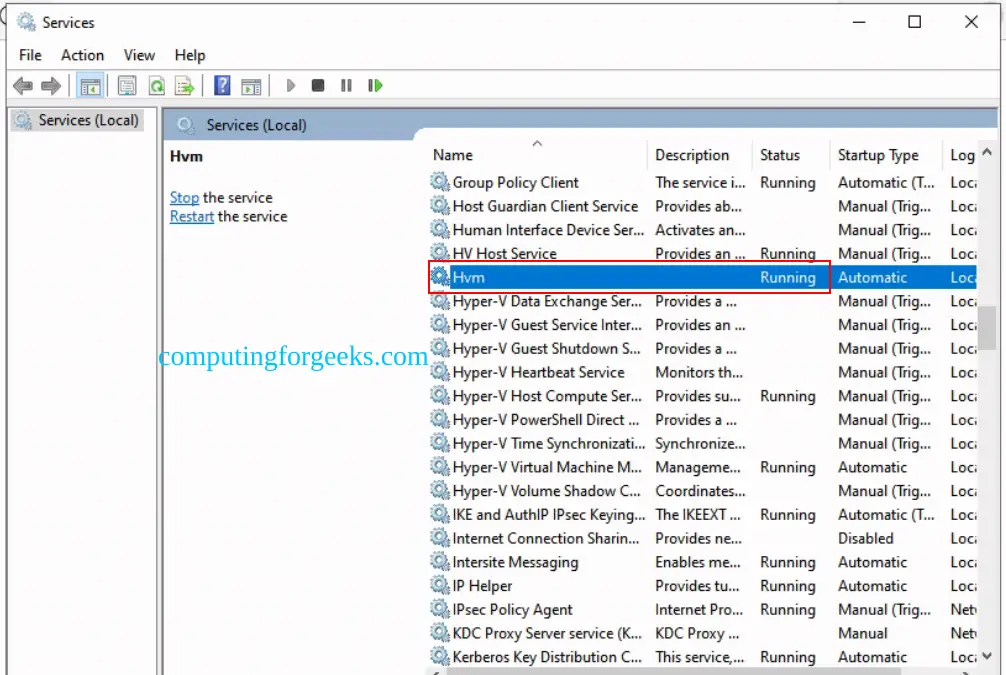Click gear icon of Internet Connection Sharing
Image resolution: width=1006 pixels, height=675 pixels.
pos(439,538)
